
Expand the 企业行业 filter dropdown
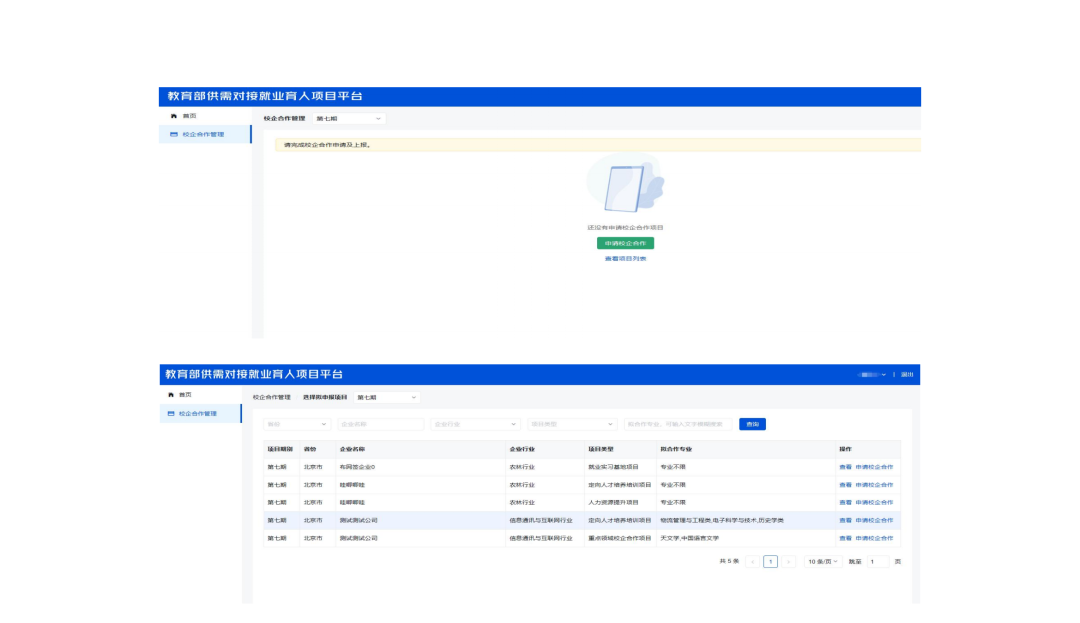(475, 424)
